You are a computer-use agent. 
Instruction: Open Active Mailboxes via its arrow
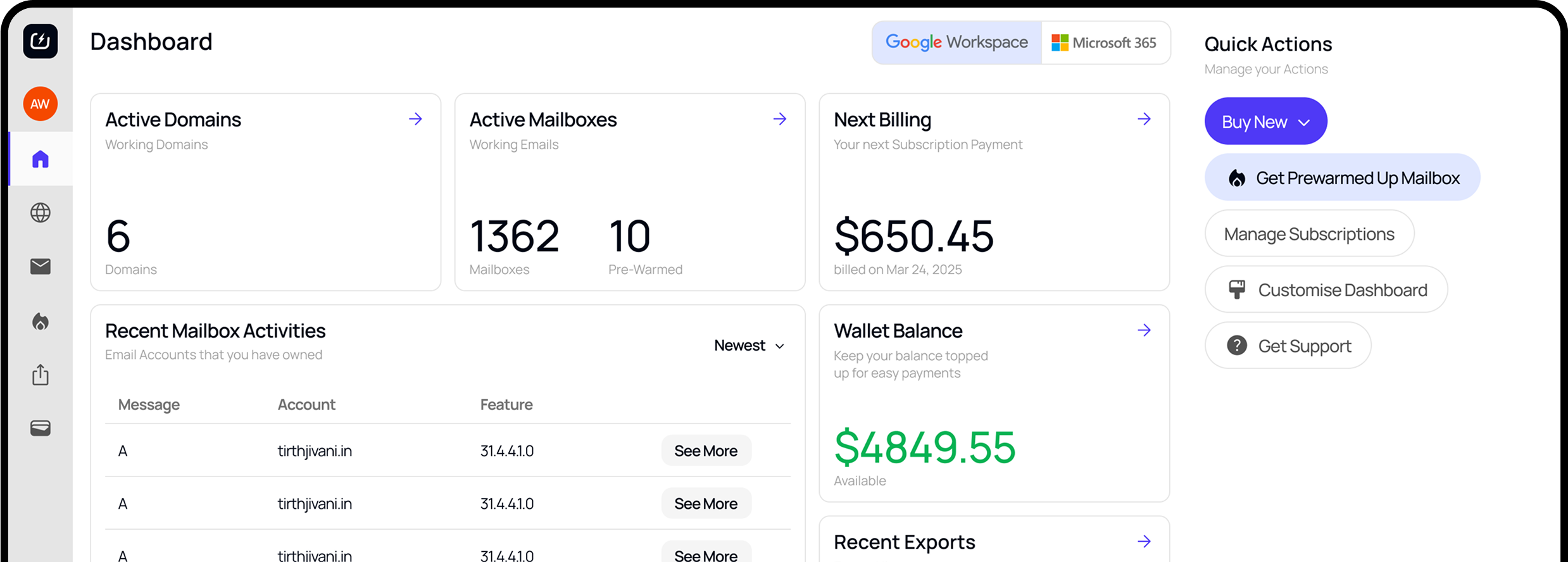[780, 119]
